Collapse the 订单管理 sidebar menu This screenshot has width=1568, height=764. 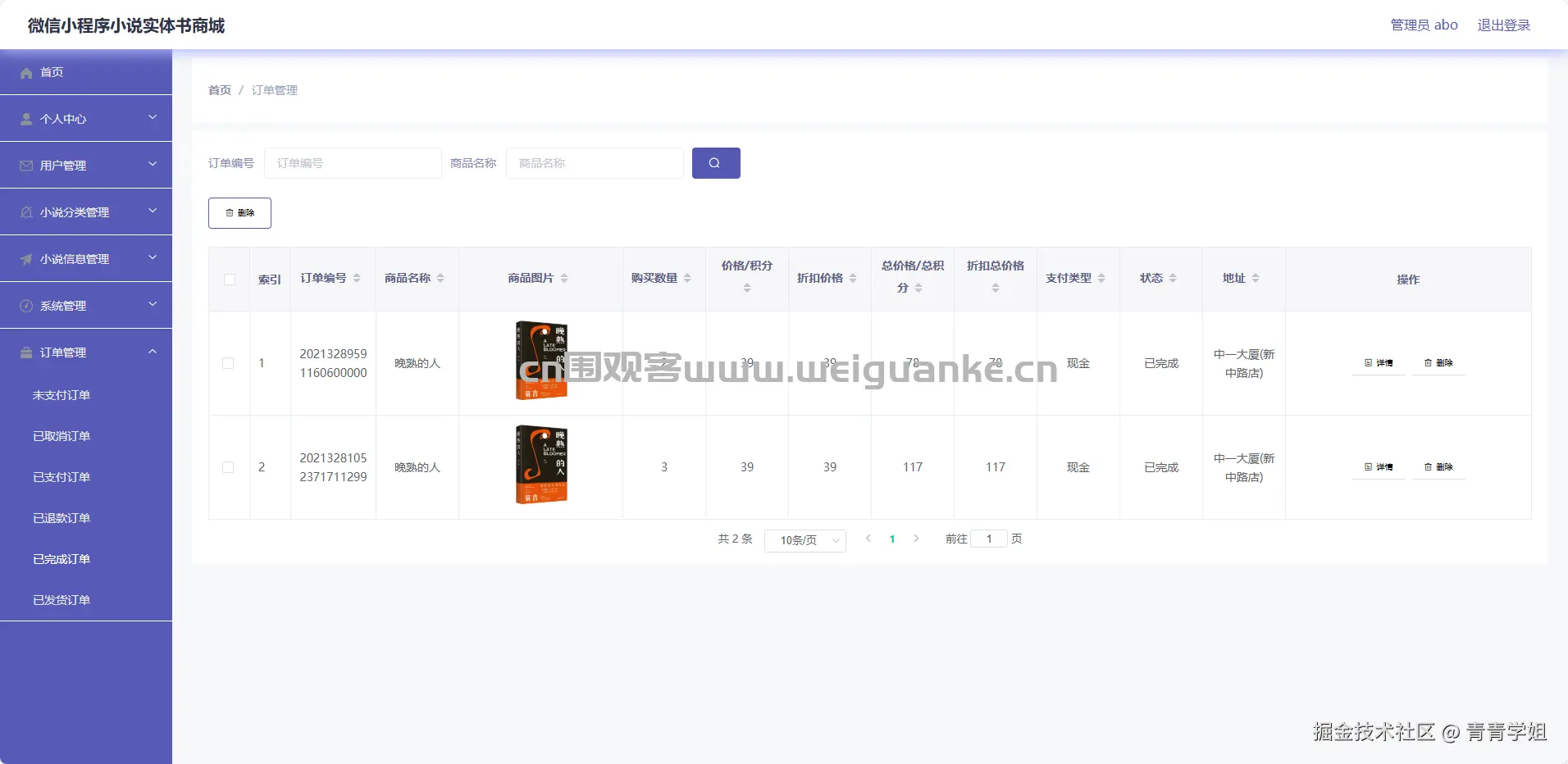coord(86,352)
